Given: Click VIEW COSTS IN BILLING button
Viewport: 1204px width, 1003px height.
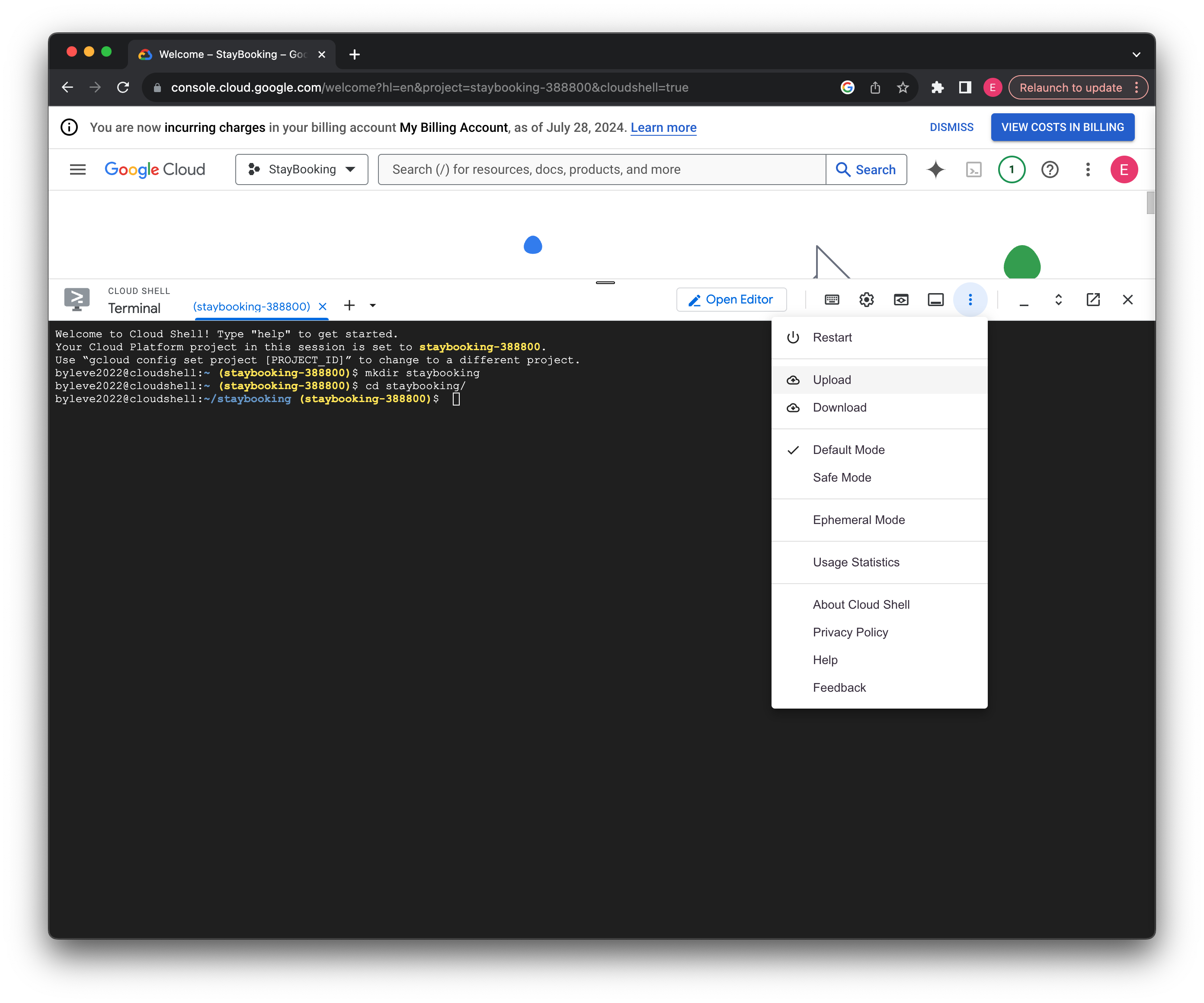Looking at the screenshot, I should (x=1063, y=127).
